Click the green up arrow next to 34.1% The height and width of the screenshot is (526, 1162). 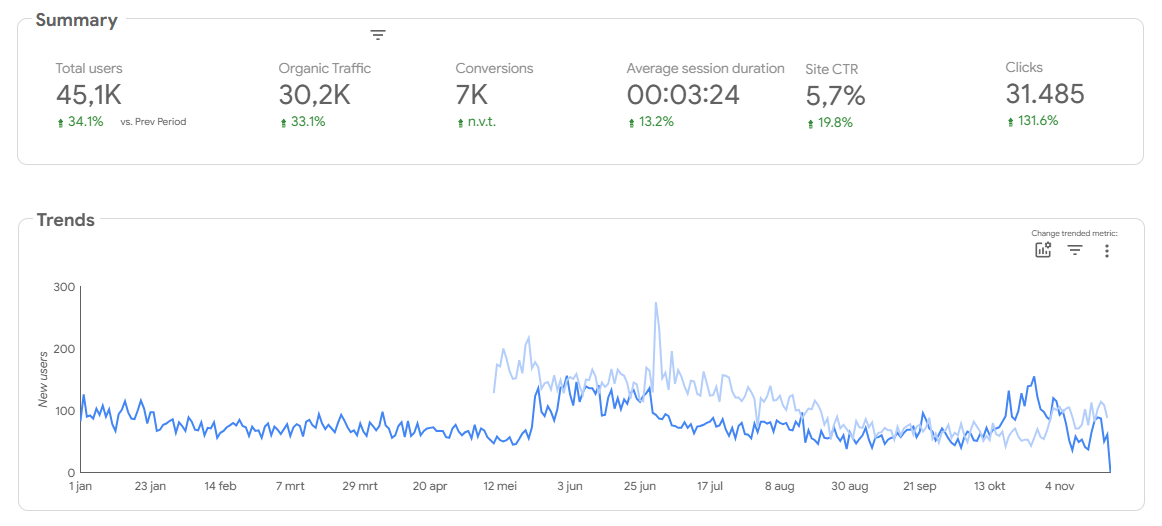[x=60, y=123]
